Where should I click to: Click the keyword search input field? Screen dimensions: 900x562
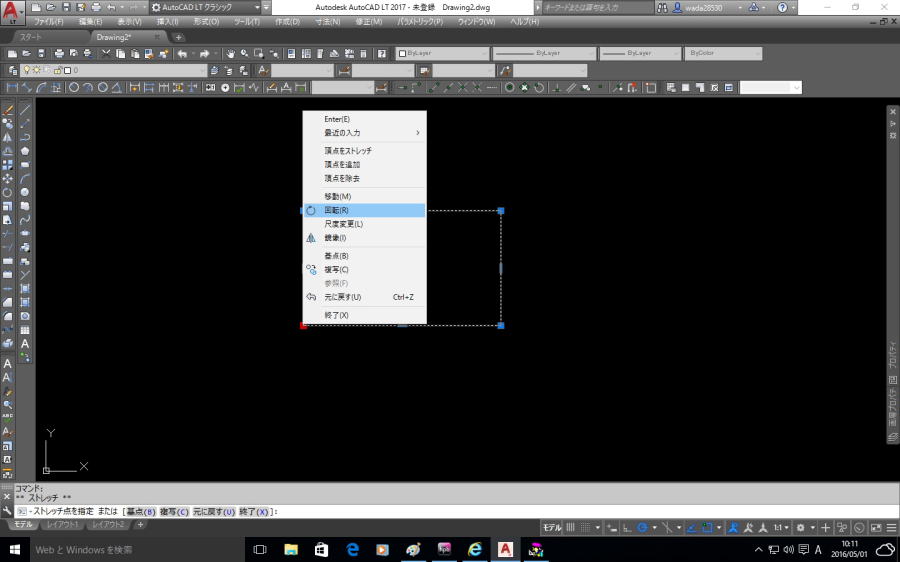(x=597, y=7)
